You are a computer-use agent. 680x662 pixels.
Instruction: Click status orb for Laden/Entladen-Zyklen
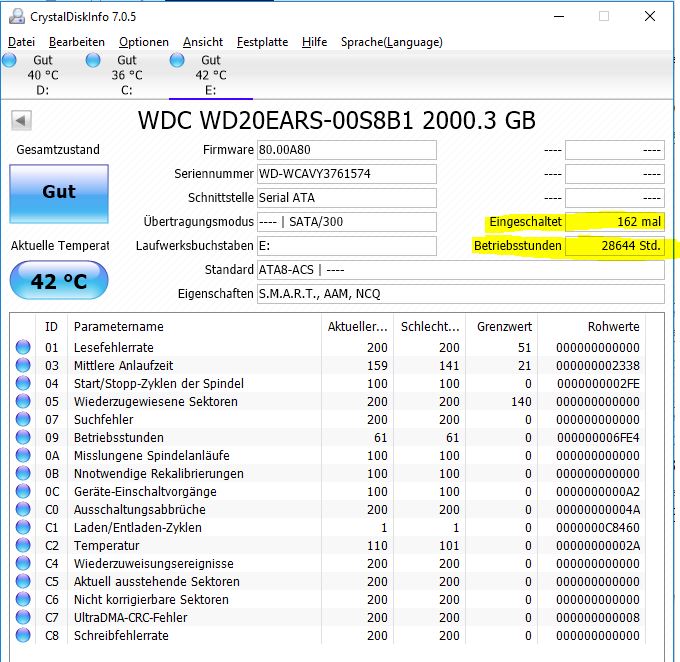coord(23,527)
